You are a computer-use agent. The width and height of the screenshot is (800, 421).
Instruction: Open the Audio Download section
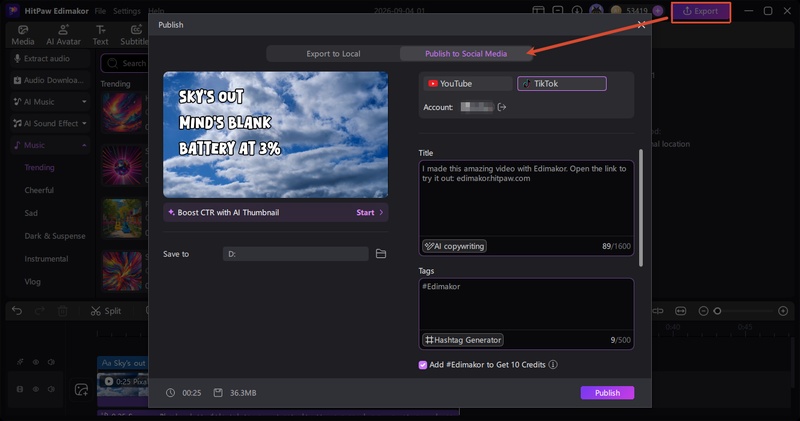click(50, 80)
